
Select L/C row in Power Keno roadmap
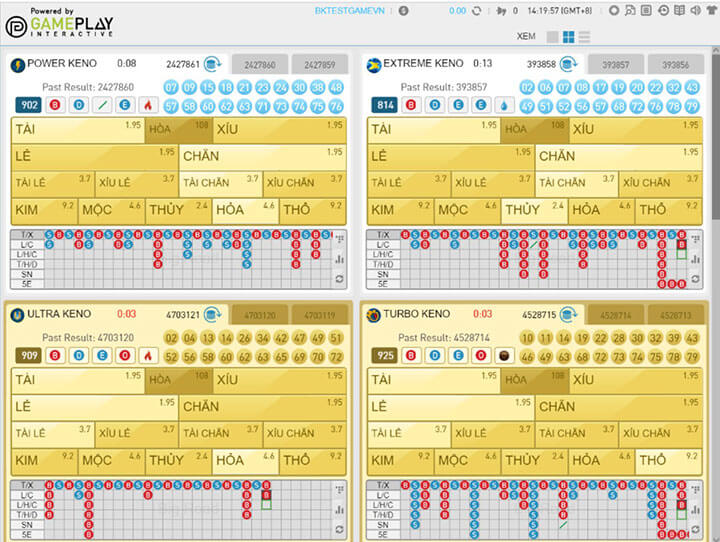[x=27, y=245]
